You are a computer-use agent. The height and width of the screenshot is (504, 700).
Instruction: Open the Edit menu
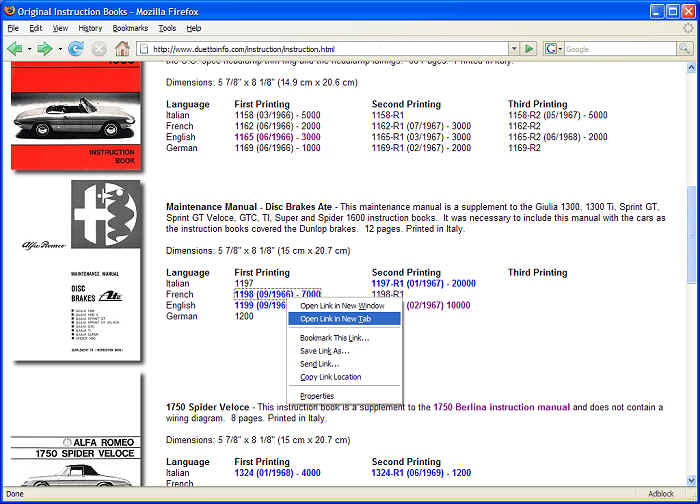click(x=35, y=28)
